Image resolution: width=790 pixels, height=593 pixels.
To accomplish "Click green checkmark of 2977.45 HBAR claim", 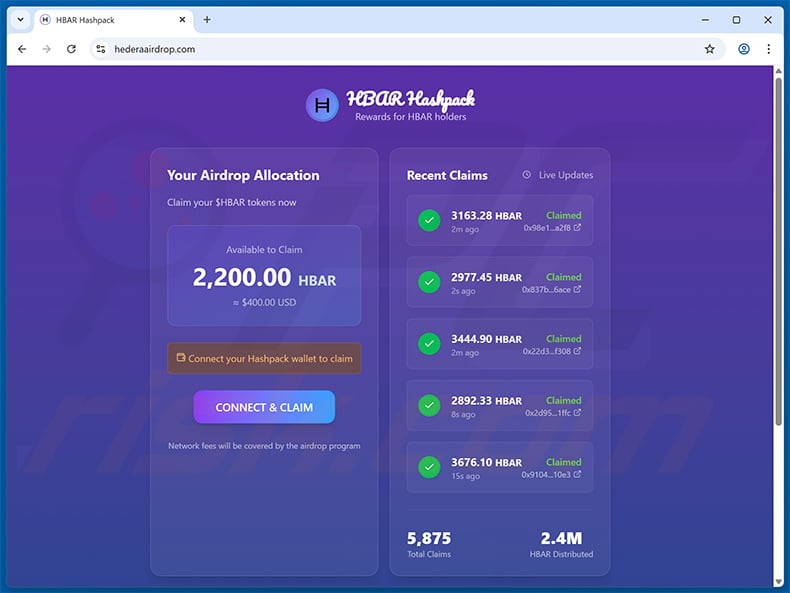I will pyautogui.click(x=429, y=282).
